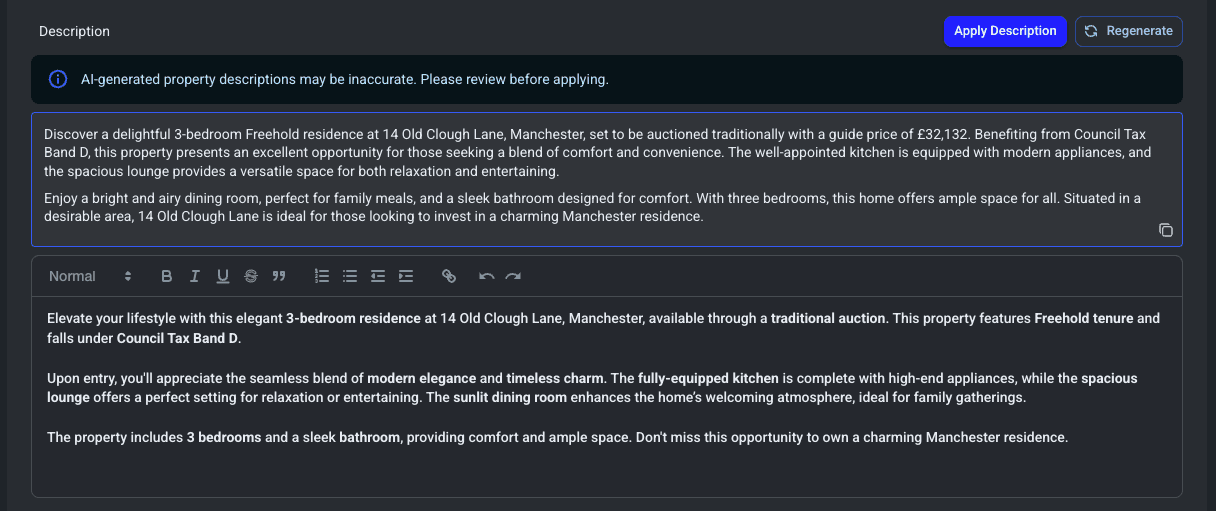The image size is (1216, 511).
Task: Click the Description section label
Action: 74,31
